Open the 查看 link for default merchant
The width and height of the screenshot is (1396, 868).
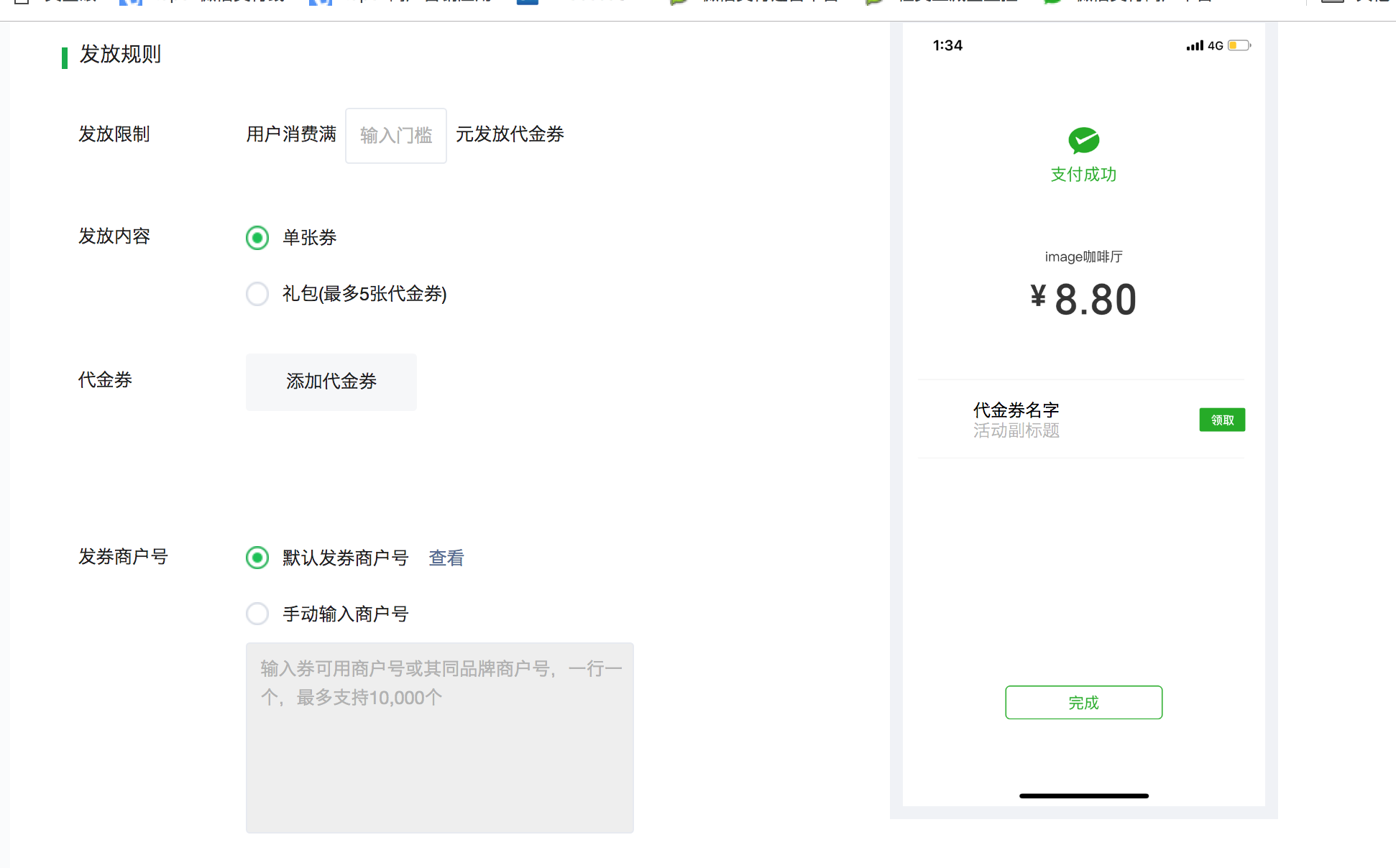(x=446, y=558)
